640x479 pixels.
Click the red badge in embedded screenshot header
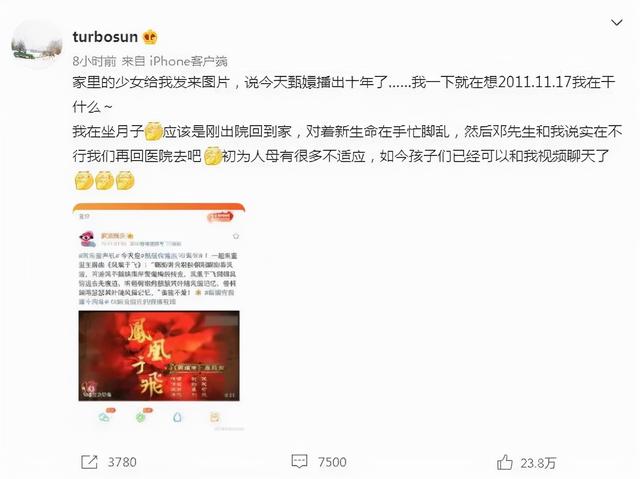220,217
